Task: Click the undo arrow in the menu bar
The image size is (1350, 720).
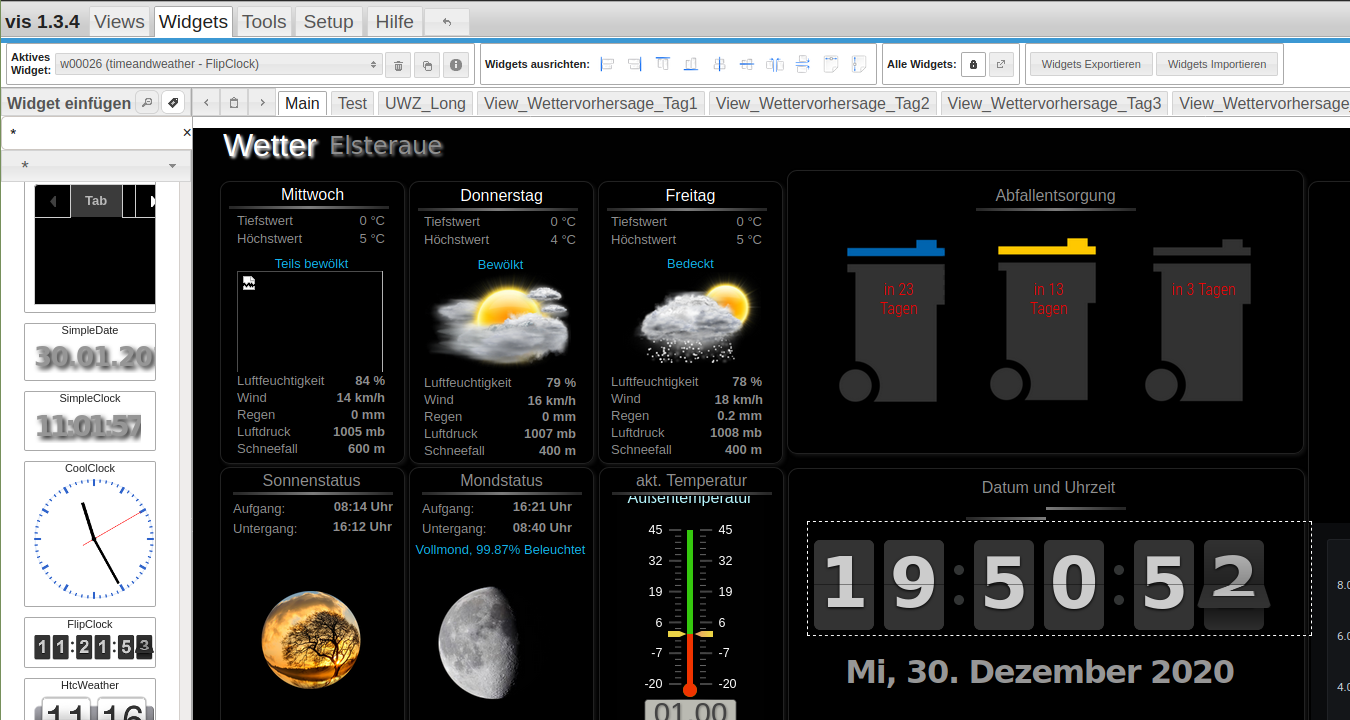Action: [446, 22]
